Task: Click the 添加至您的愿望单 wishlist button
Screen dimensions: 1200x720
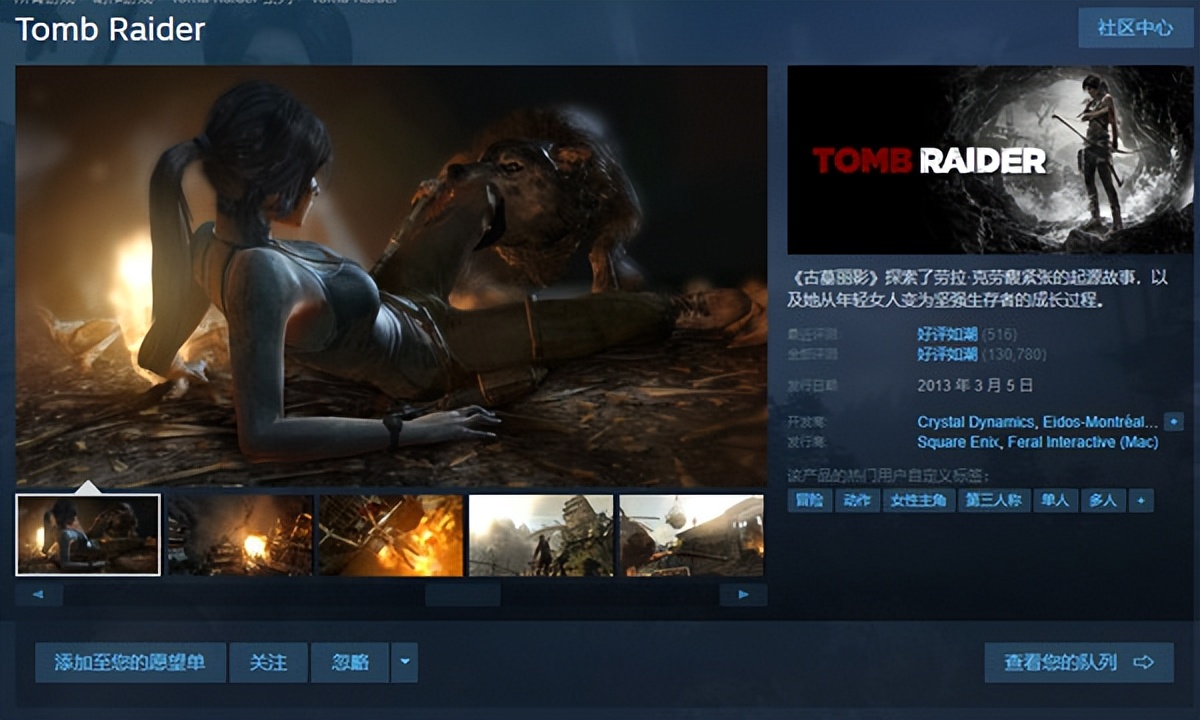Action: 130,662
